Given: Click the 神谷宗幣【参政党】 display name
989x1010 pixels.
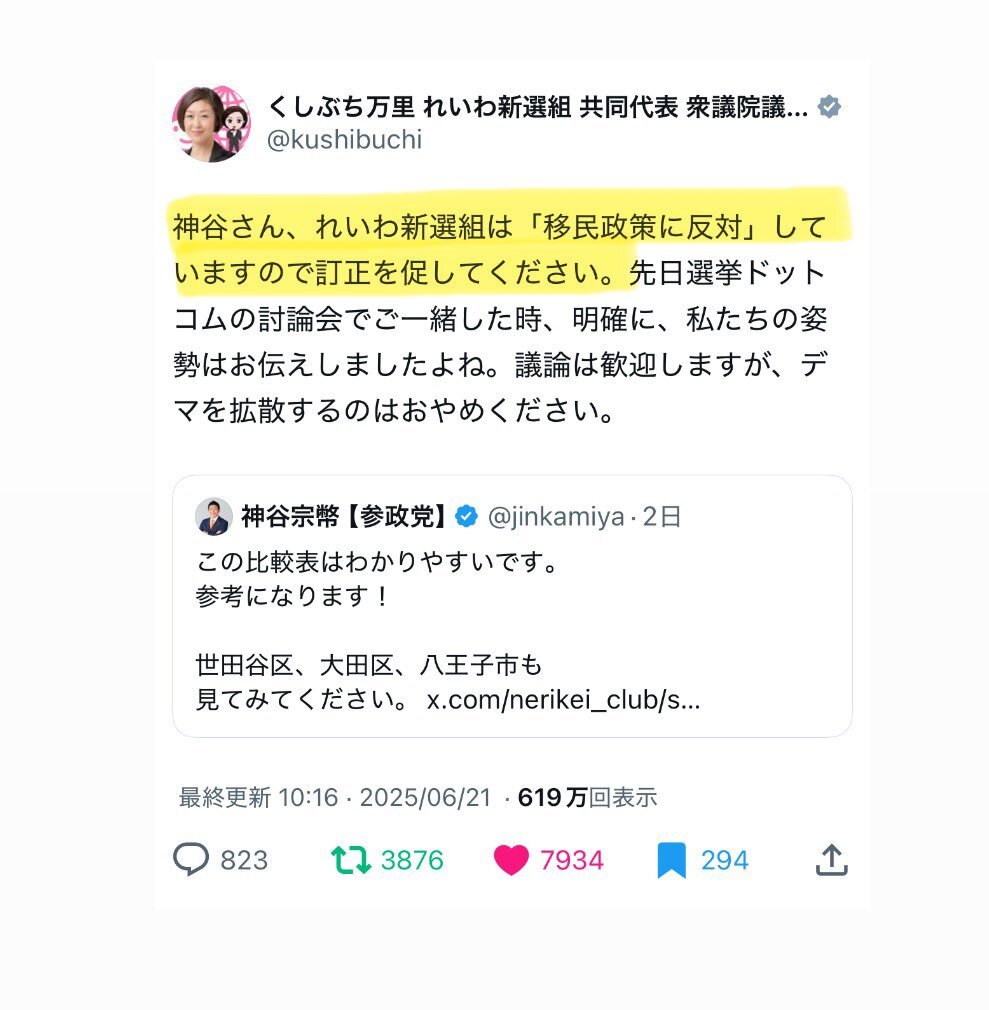Looking at the screenshot, I should (x=344, y=516).
